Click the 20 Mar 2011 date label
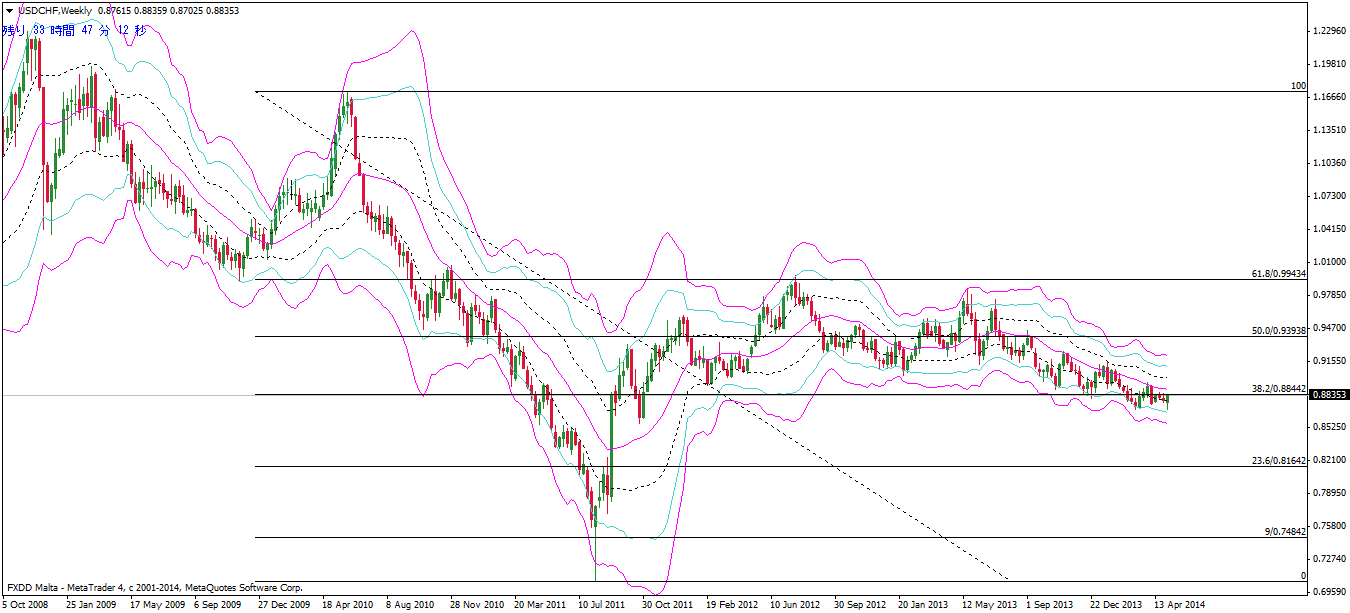This screenshot has height=613, width=1350. [540, 605]
